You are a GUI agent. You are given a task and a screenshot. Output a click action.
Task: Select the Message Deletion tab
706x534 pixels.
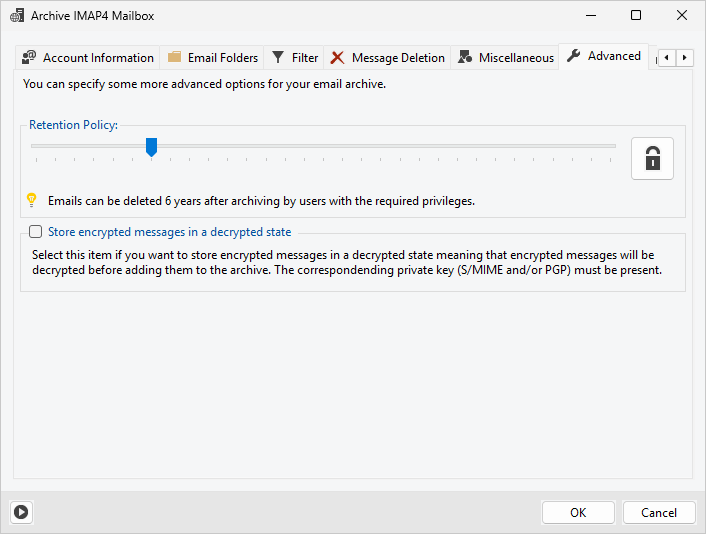pyautogui.click(x=388, y=58)
